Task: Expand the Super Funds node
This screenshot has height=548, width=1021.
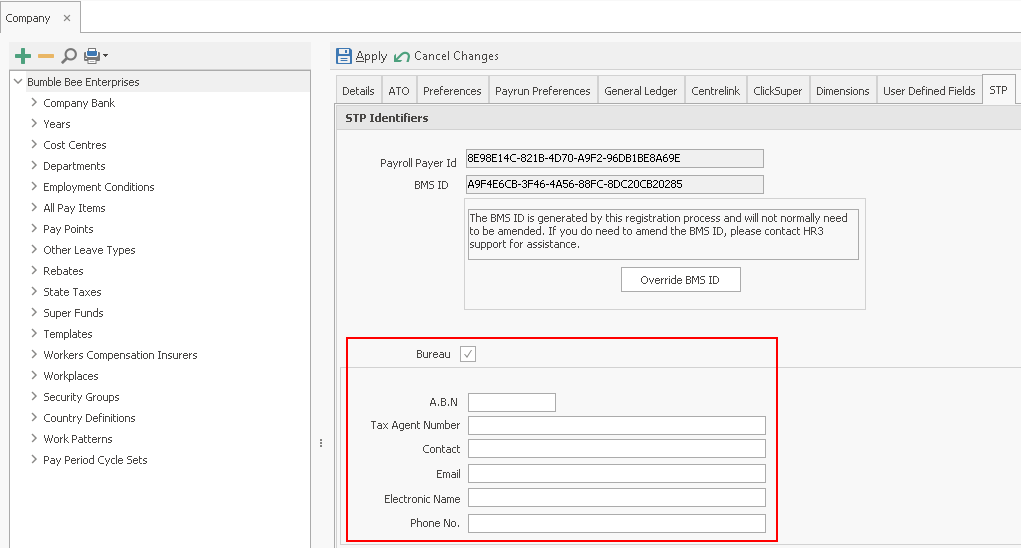Action: point(34,313)
